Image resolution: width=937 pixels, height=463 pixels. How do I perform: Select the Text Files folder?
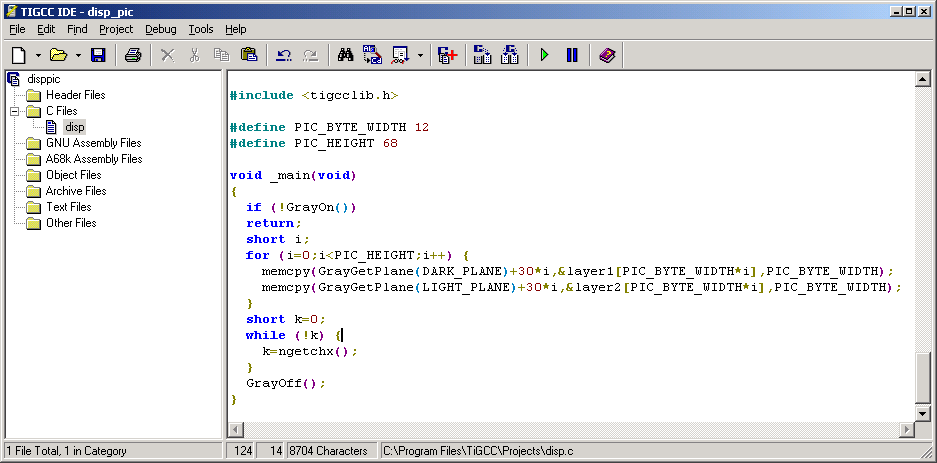[69, 207]
